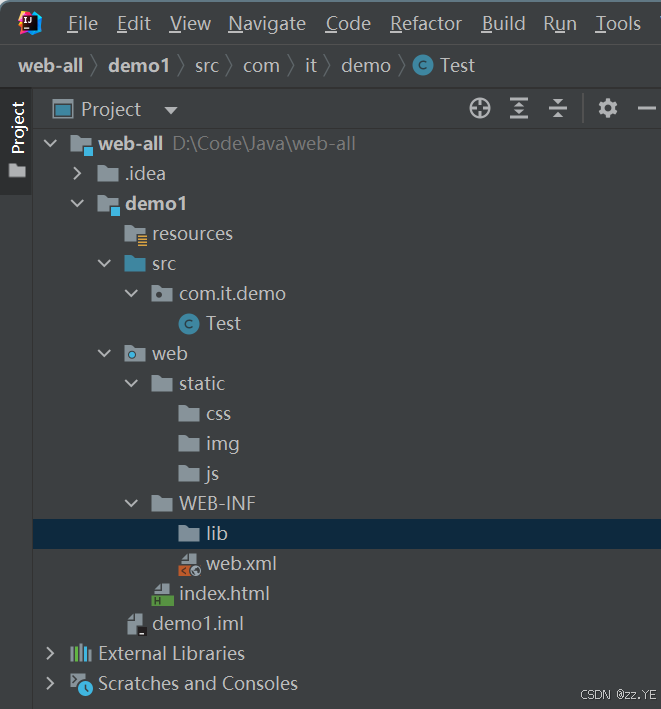Screen dimensions: 661x709
Task: Open the Project view dropdown arrow
Action: coord(171,110)
